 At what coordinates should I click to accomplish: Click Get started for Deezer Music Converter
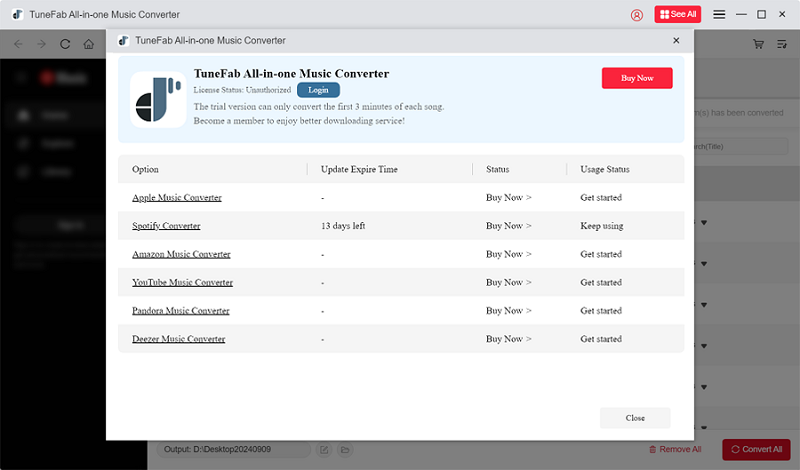[x=601, y=339]
